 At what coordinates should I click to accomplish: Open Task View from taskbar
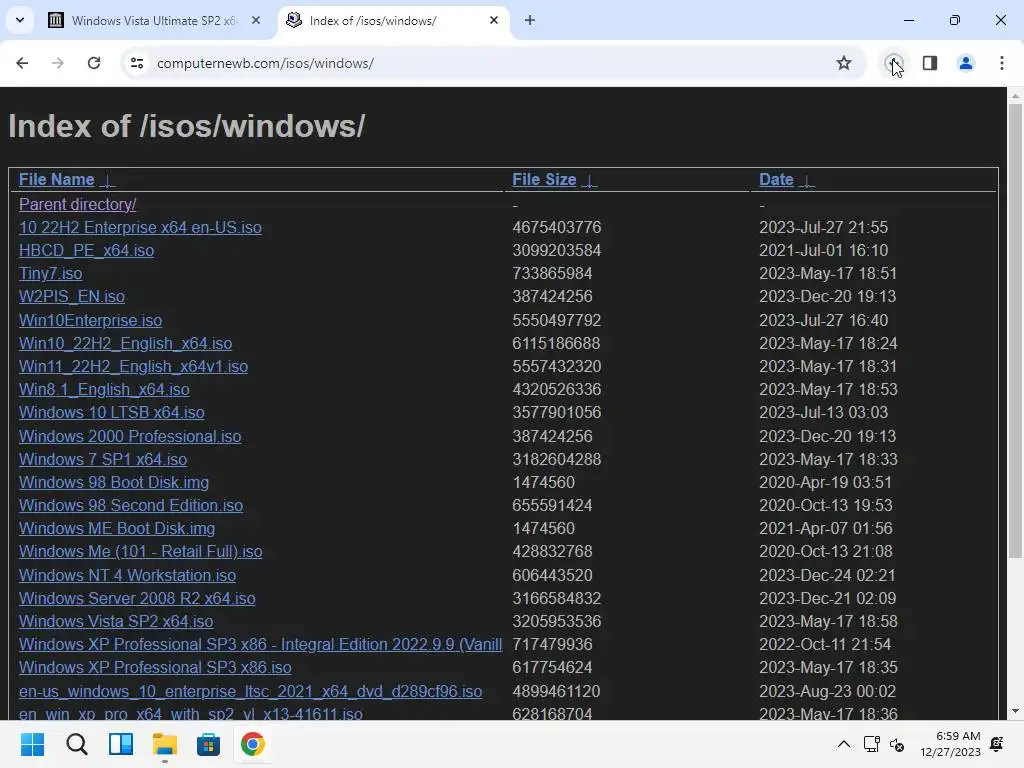(121, 744)
